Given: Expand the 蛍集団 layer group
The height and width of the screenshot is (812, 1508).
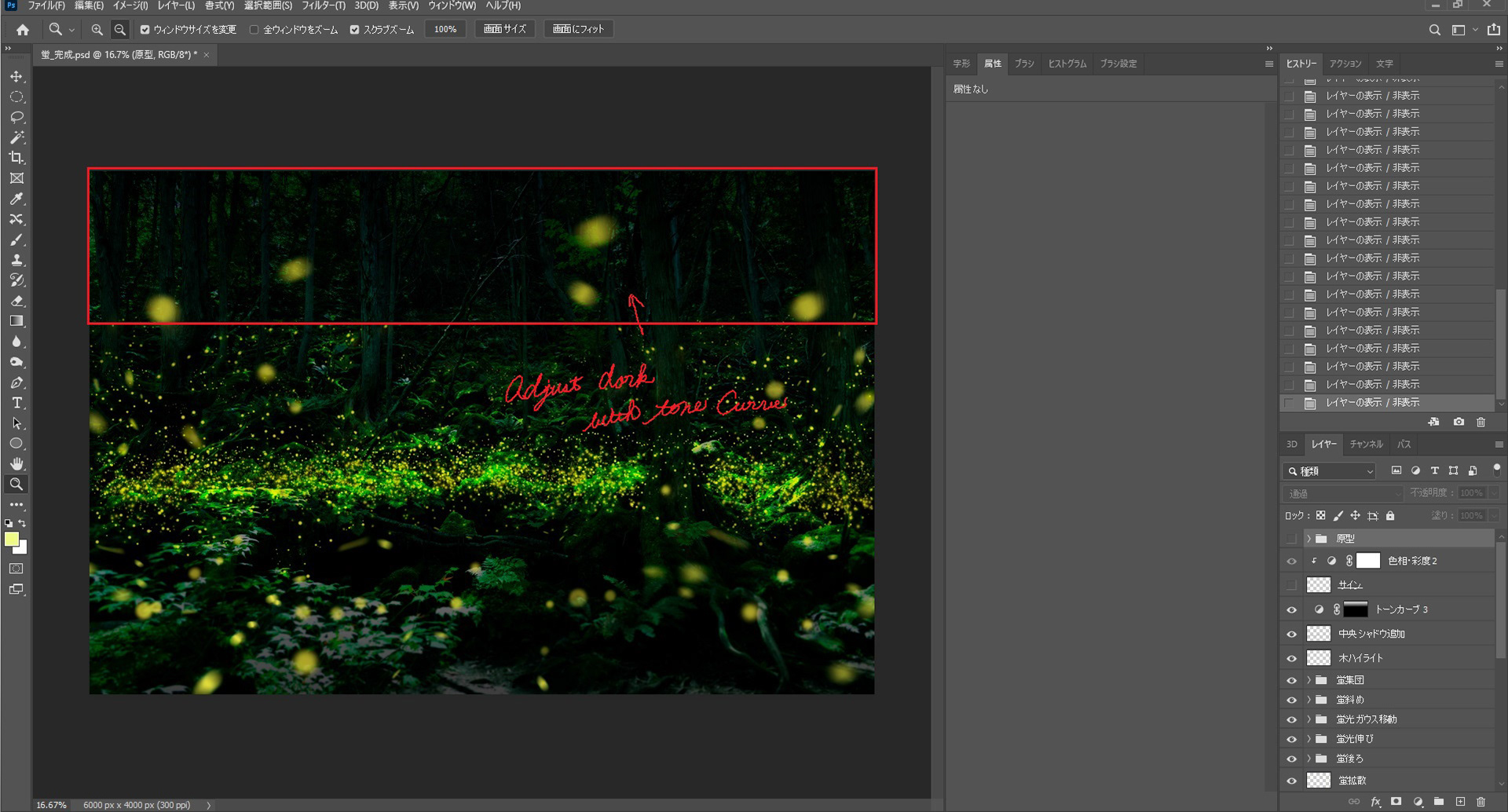Looking at the screenshot, I should 1309,680.
